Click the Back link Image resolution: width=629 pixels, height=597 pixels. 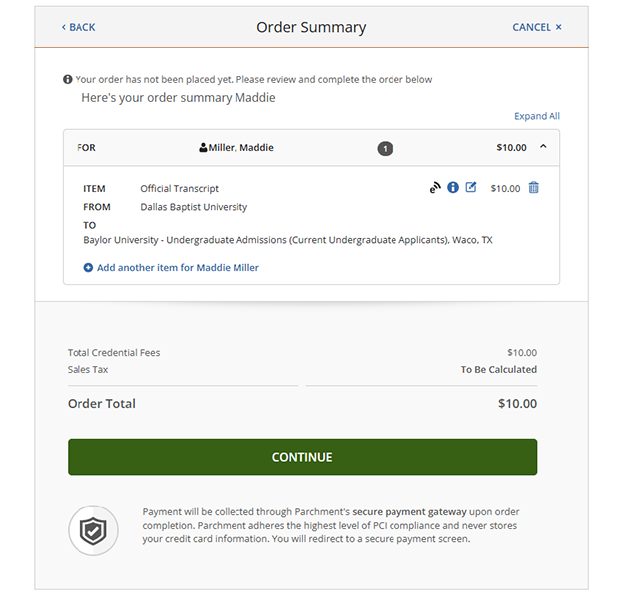[78, 27]
